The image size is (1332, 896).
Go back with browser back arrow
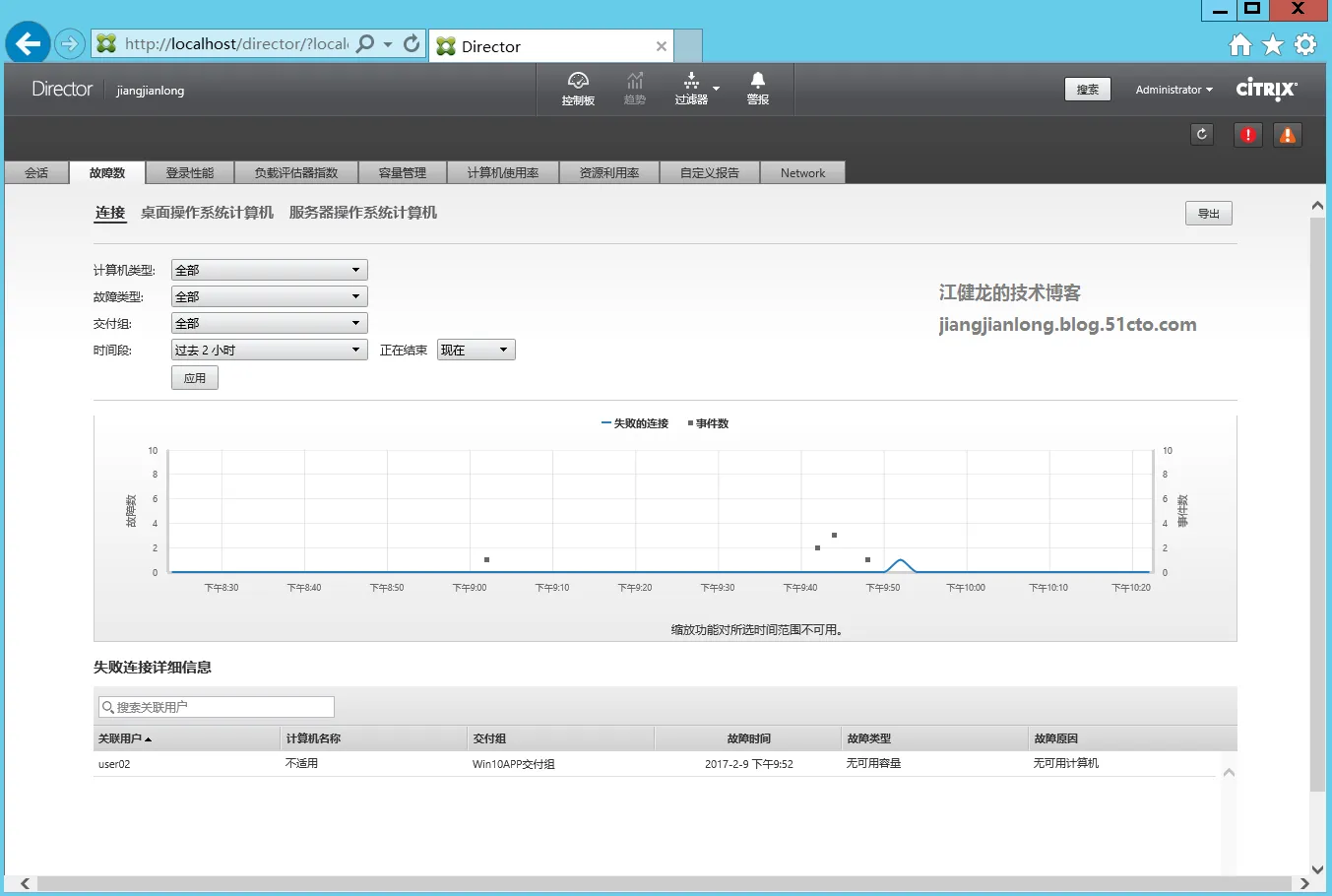28,43
